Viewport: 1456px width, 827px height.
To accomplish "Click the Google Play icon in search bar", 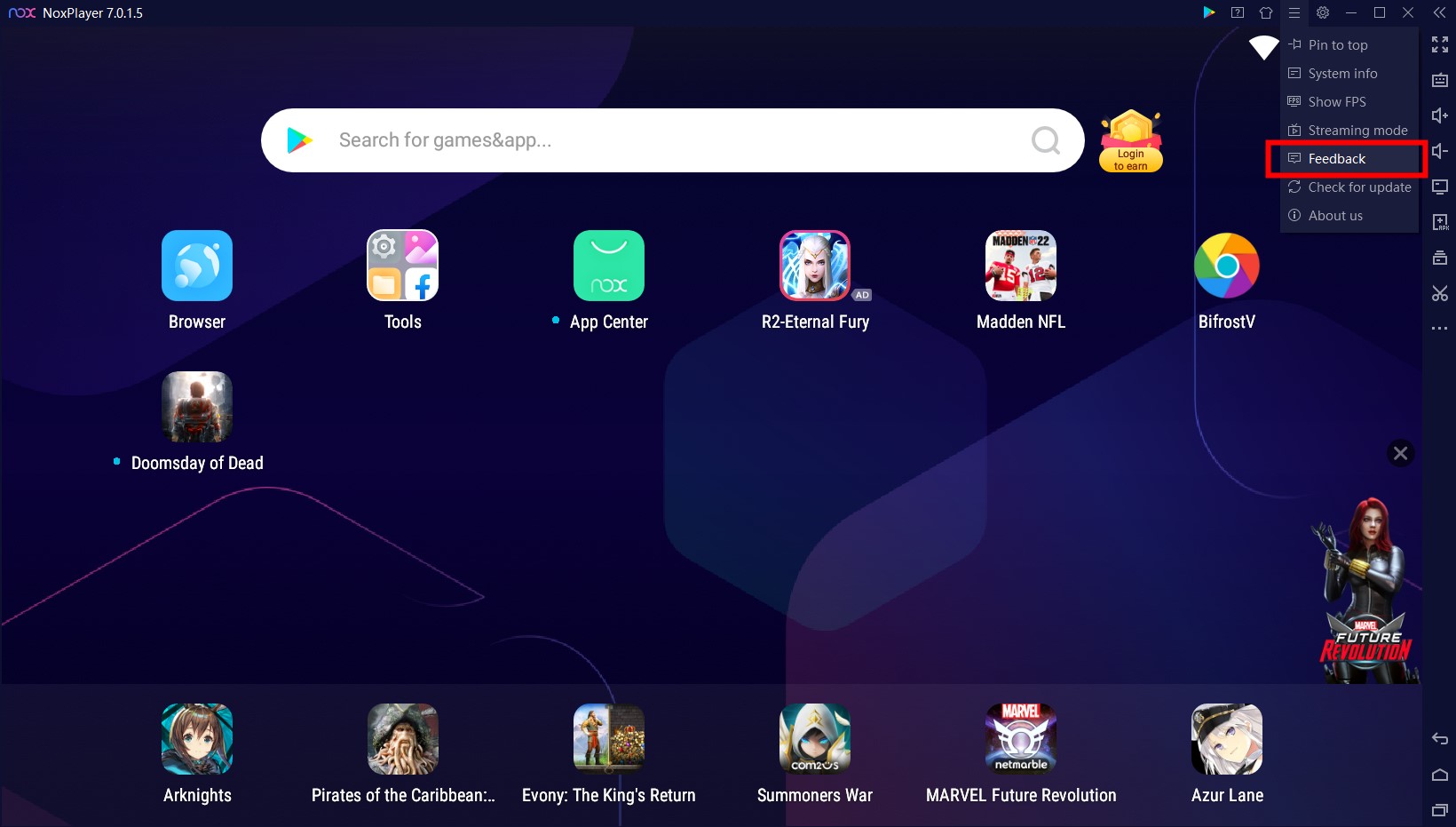I will point(299,140).
